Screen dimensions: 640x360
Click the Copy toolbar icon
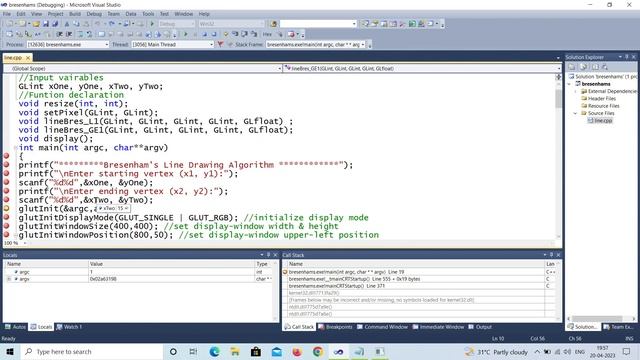[76, 24]
